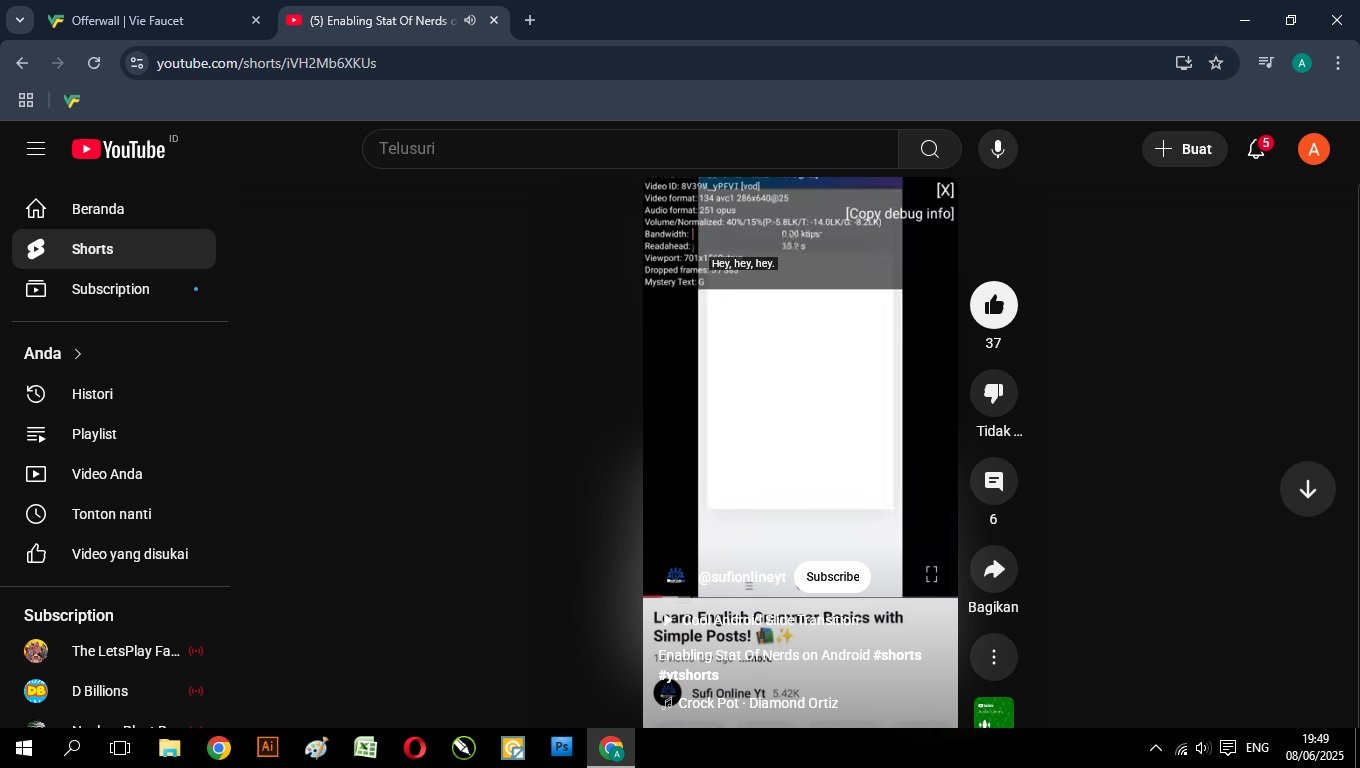Open the sound thumbnail for this short

point(994,712)
